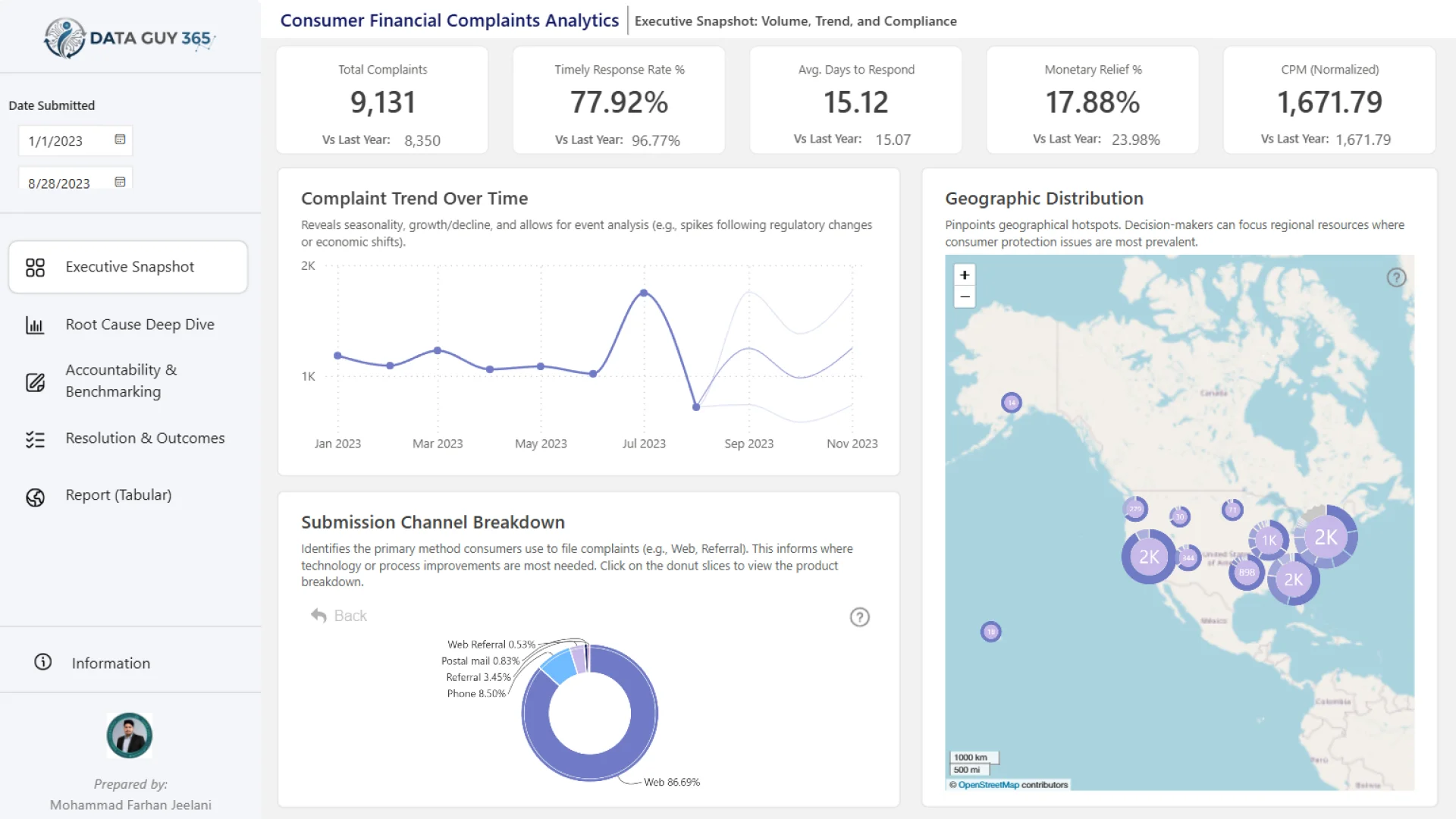Screen dimensions: 1456x819
Task: Open the Executive Snapshot page
Action: 129,267
